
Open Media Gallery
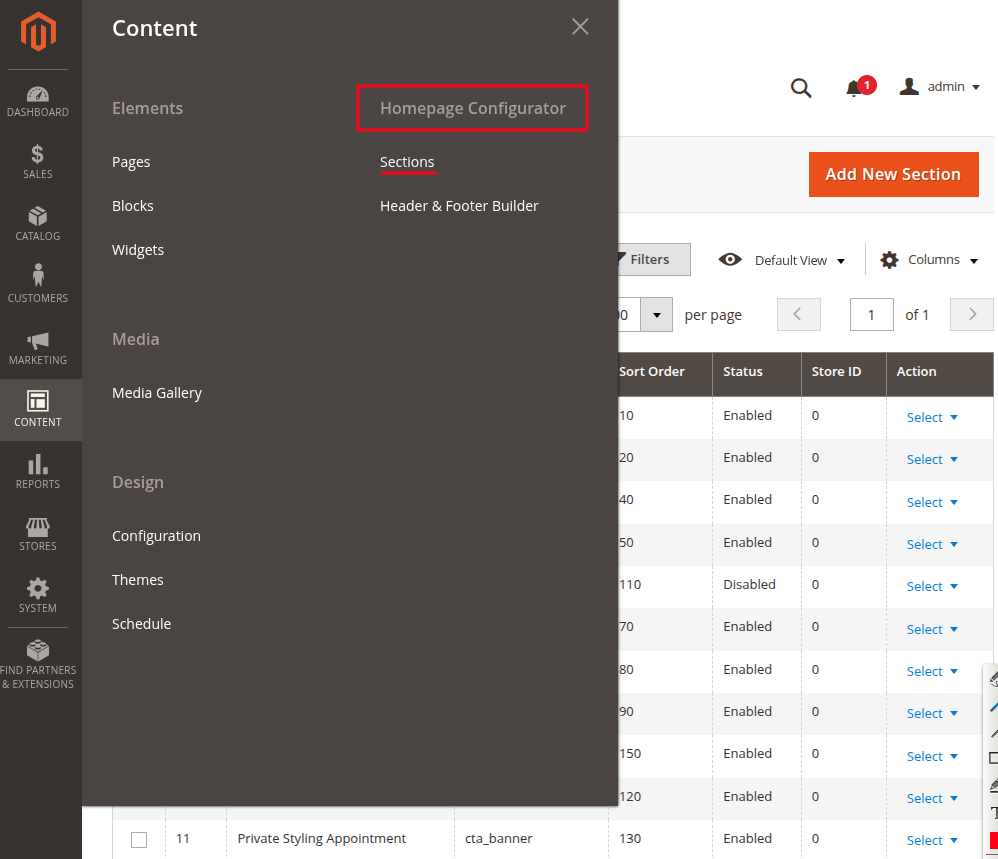tap(157, 393)
